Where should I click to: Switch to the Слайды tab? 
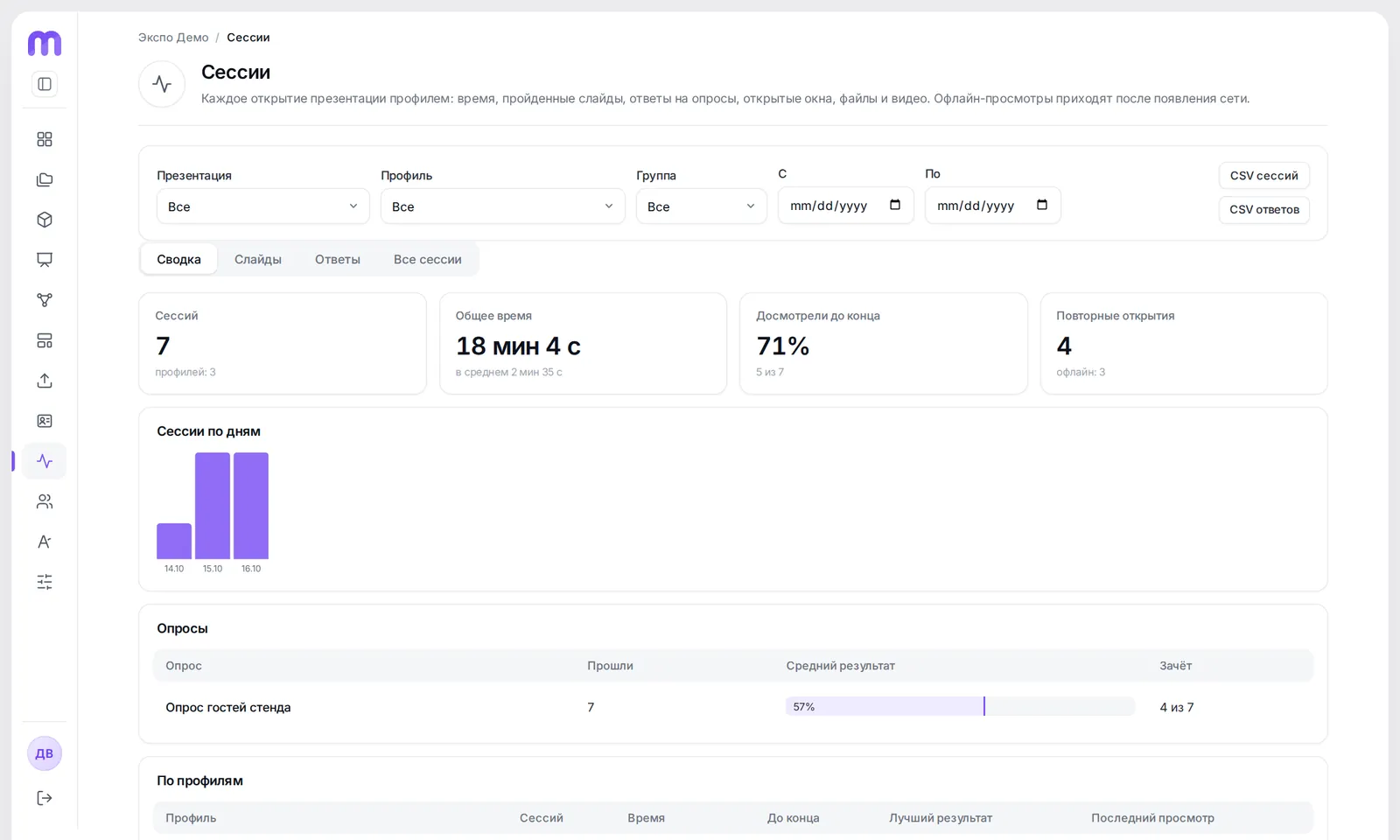point(258,259)
